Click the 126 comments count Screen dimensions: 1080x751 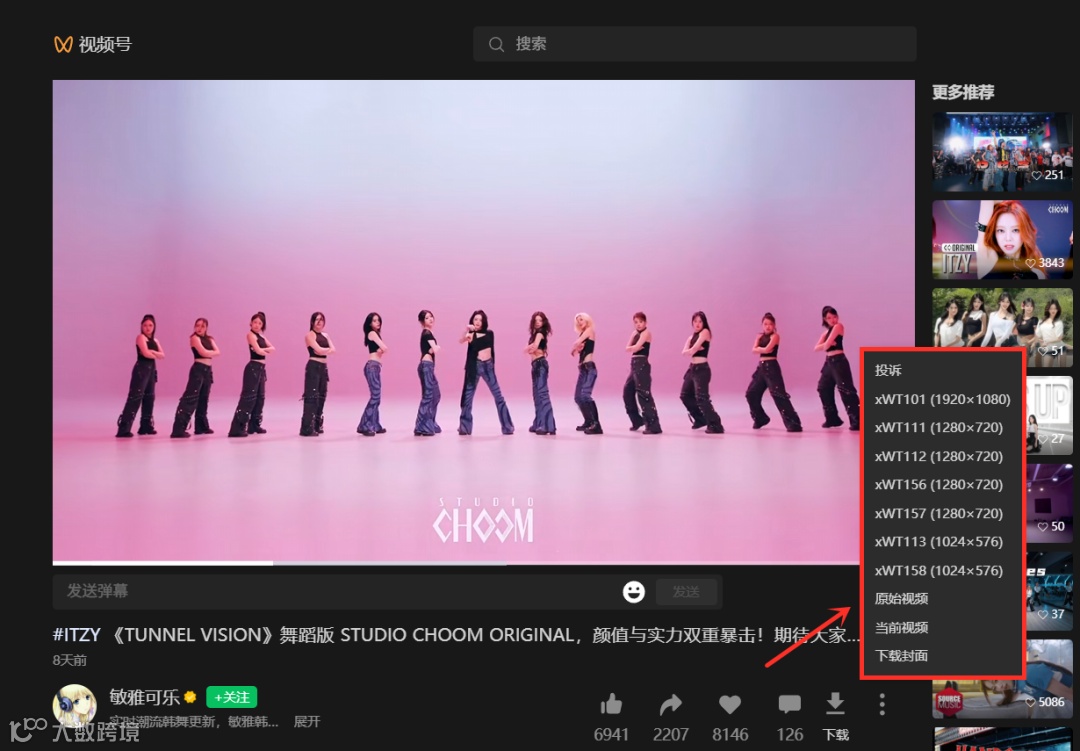(x=789, y=734)
